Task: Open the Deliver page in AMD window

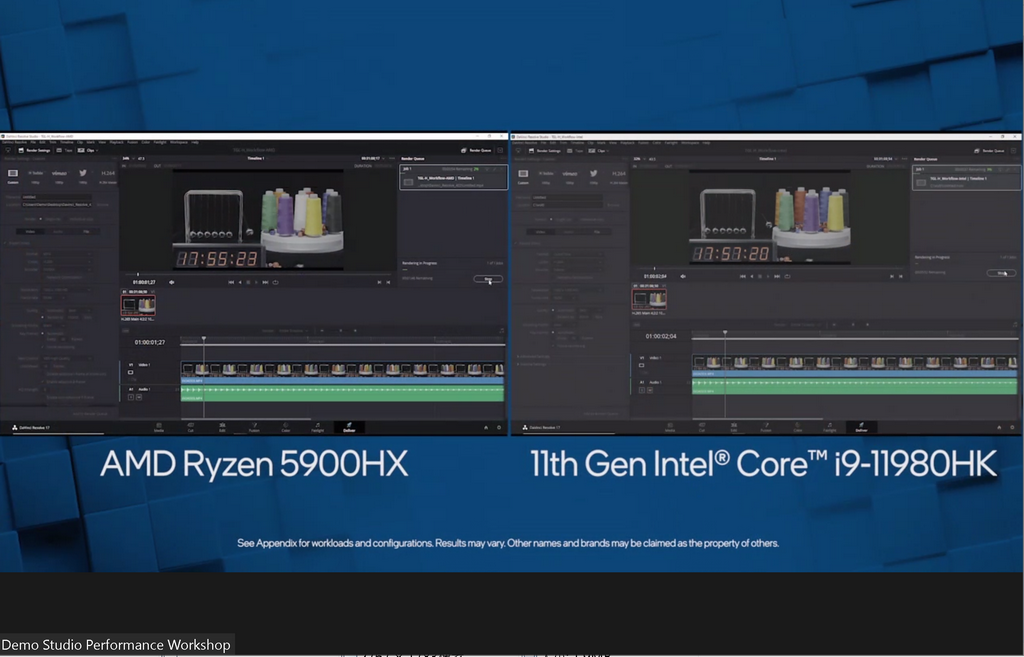Action: coord(349,428)
